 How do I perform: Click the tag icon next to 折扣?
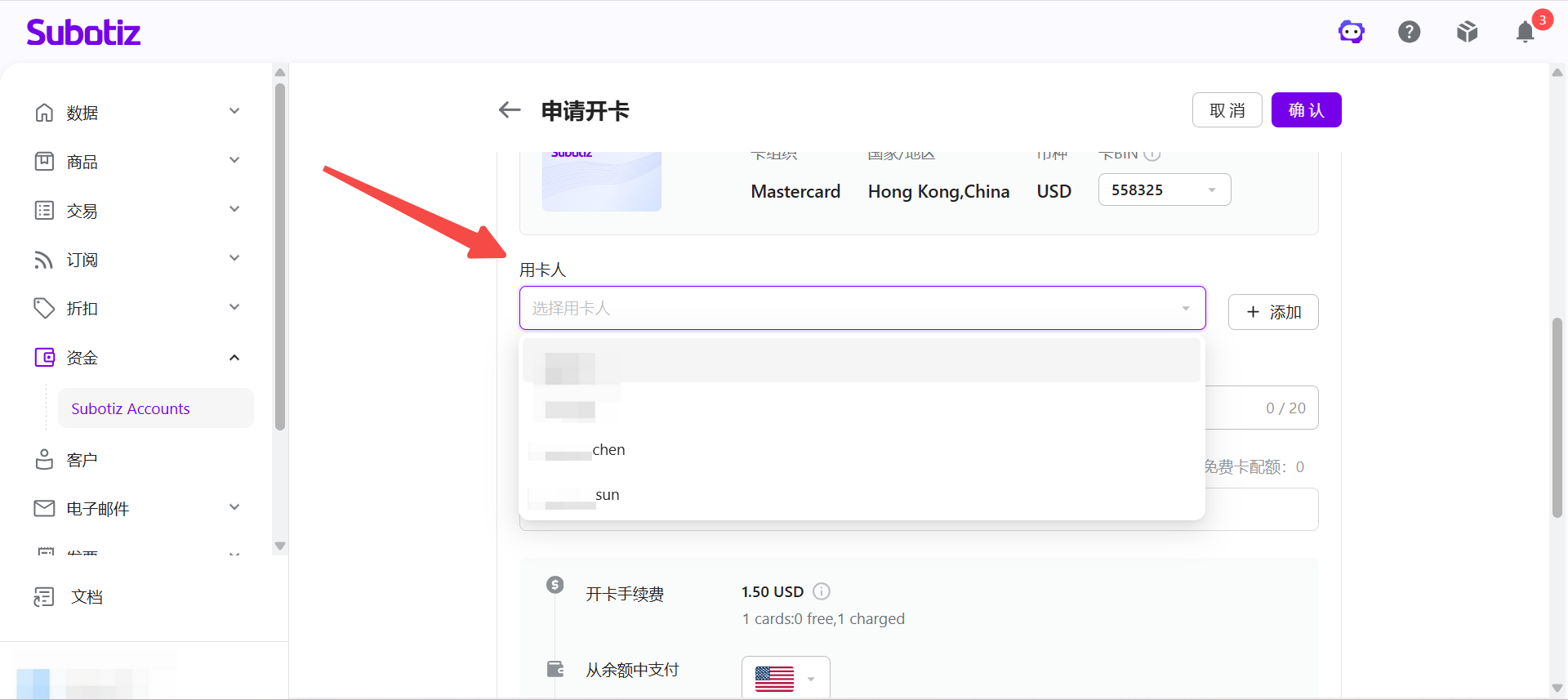(44, 308)
